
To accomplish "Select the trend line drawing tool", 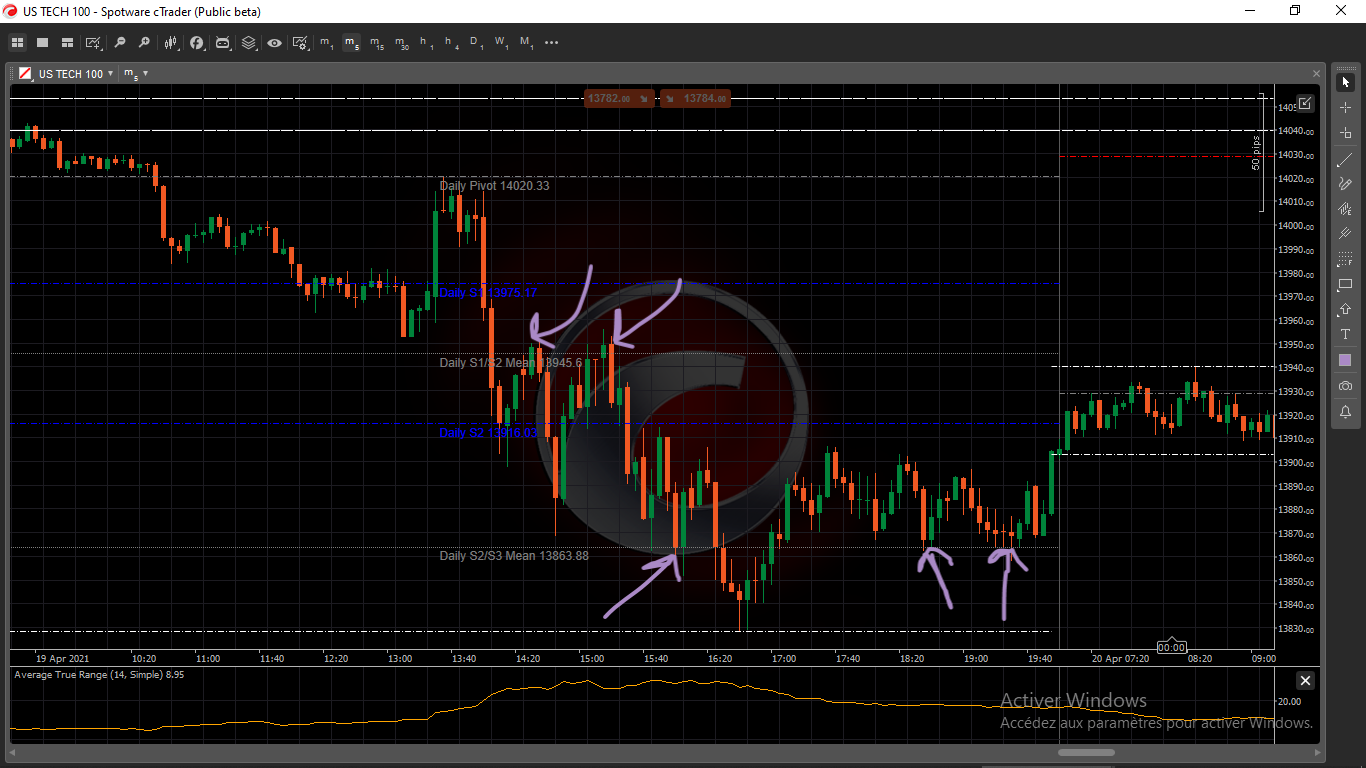I will (1345, 160).
